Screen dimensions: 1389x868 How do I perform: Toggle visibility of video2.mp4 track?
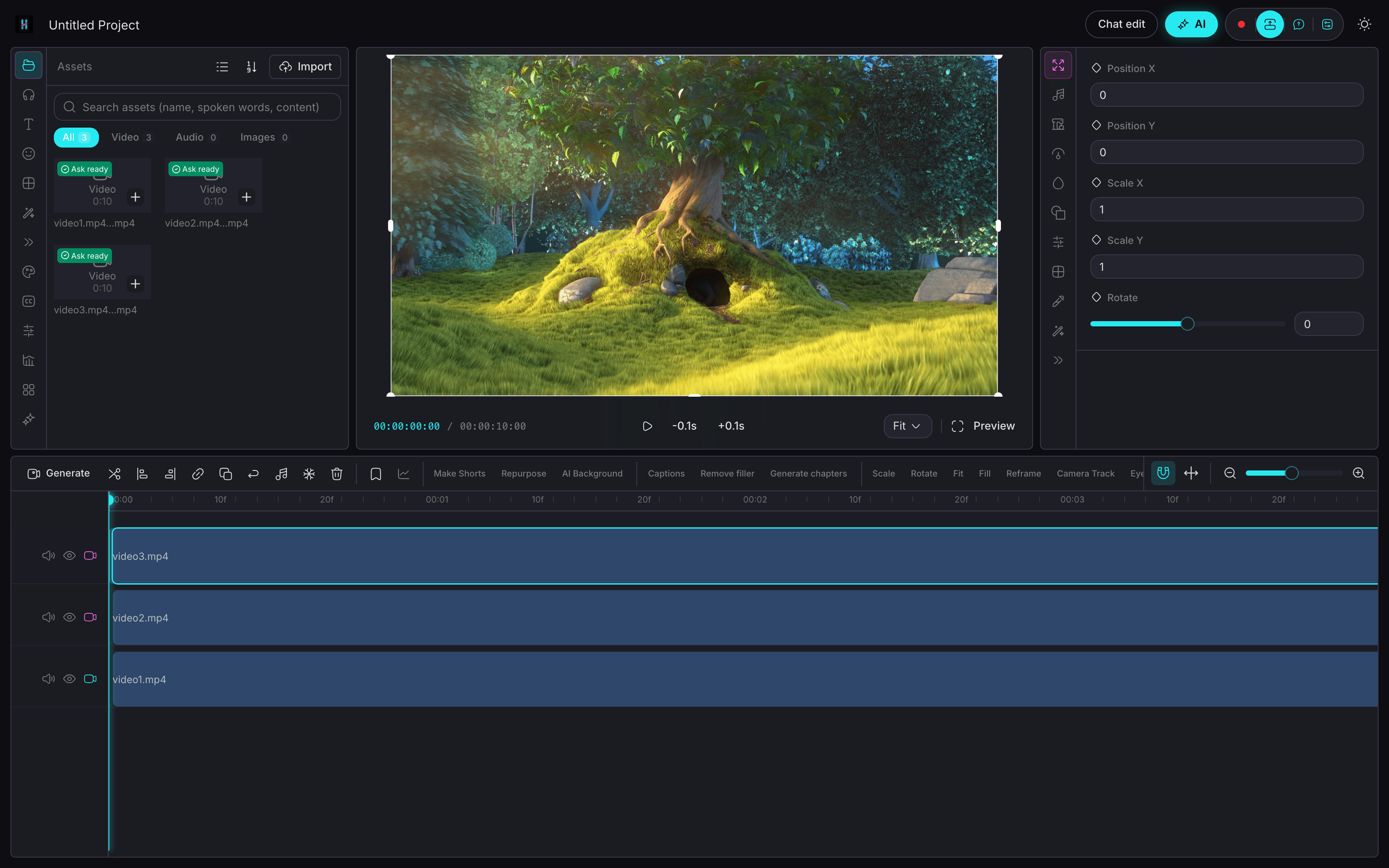(69, 617)
